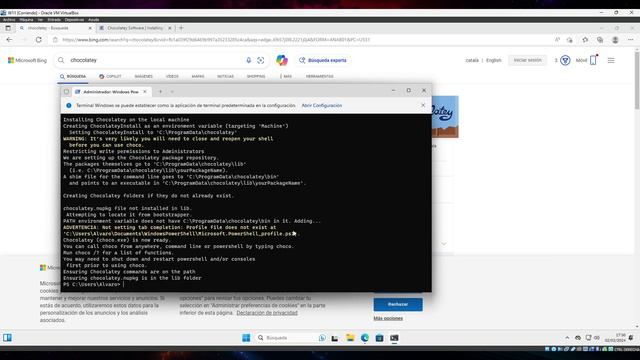
Task: Close the Administrador Windows PowerShell tab
Action: click(x=145, y=92)
